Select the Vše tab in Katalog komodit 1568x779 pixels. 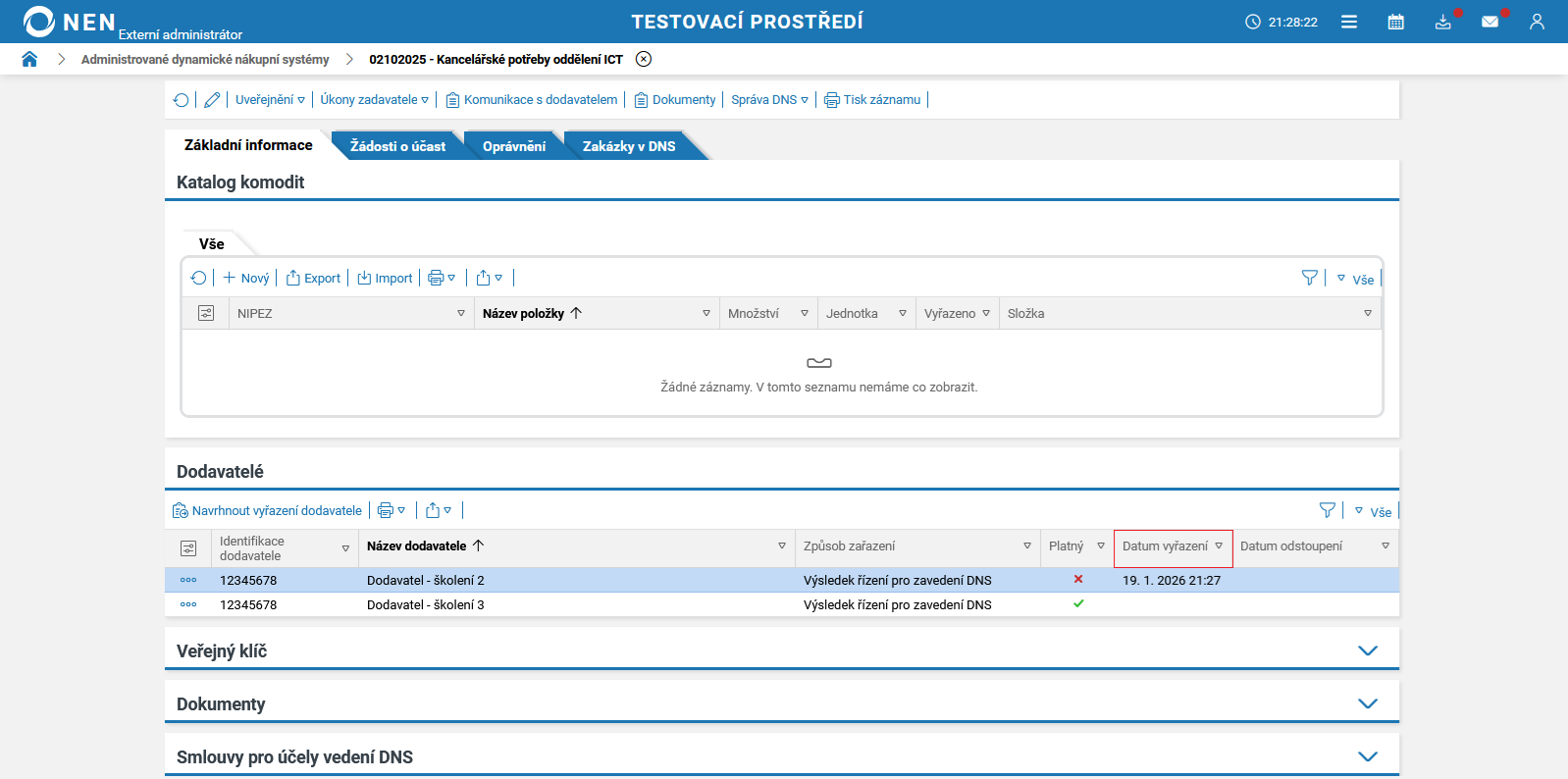pos(212,244)
